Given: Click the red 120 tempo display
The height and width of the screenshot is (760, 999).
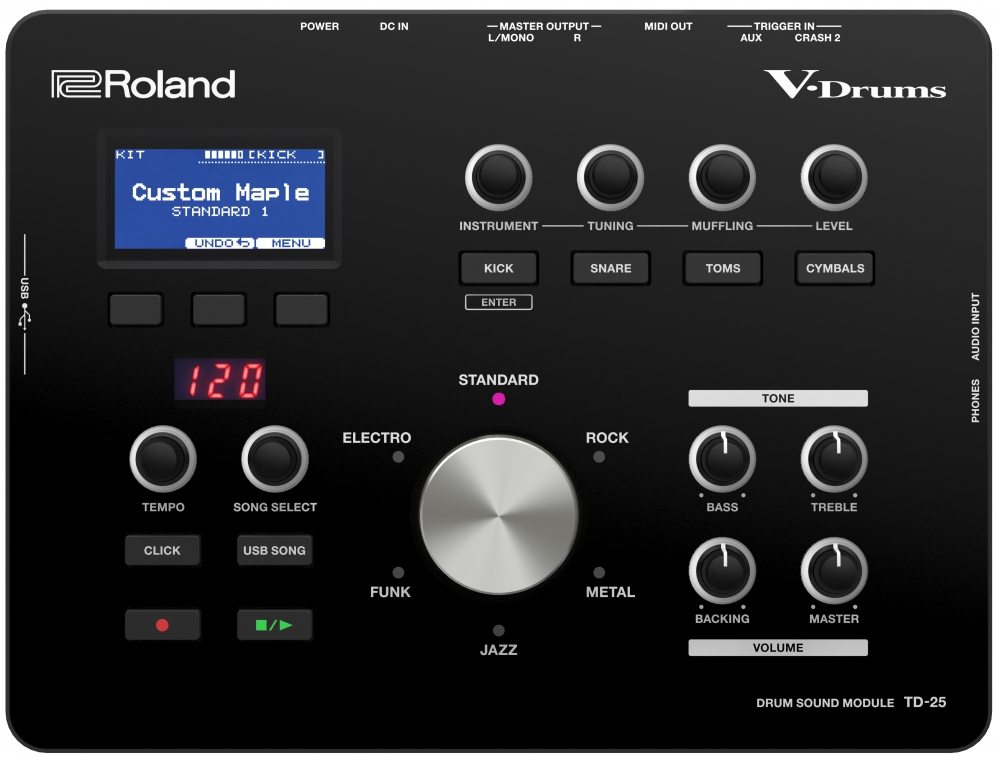Looking at the screenshot, I should click(x=220, y=380).
